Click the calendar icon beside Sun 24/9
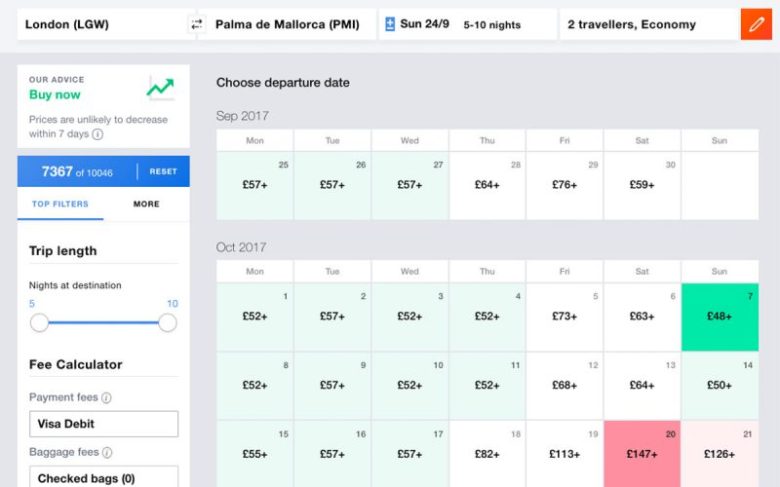780x487 pixels. pos(390,24)
